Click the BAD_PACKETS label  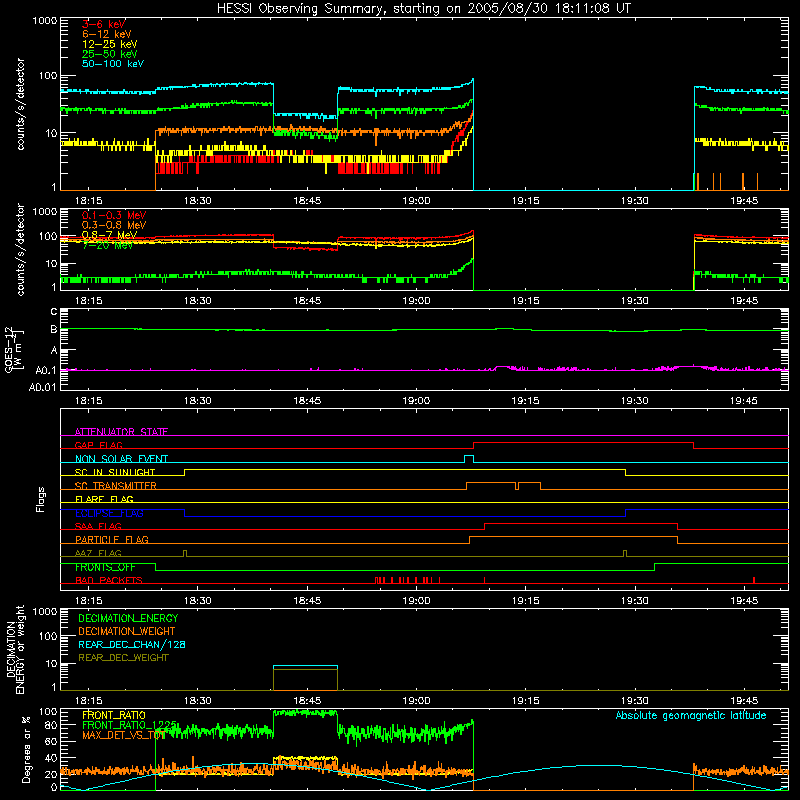(x=109, y=580)
